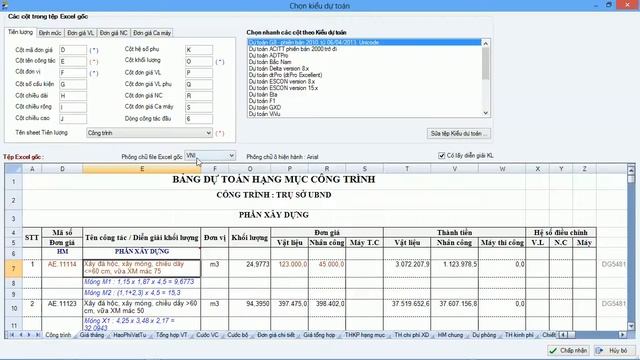The image size is (640, 360).
Task: Select Dự toán ESCON version 15.x item
Action: tap(364, 88)
